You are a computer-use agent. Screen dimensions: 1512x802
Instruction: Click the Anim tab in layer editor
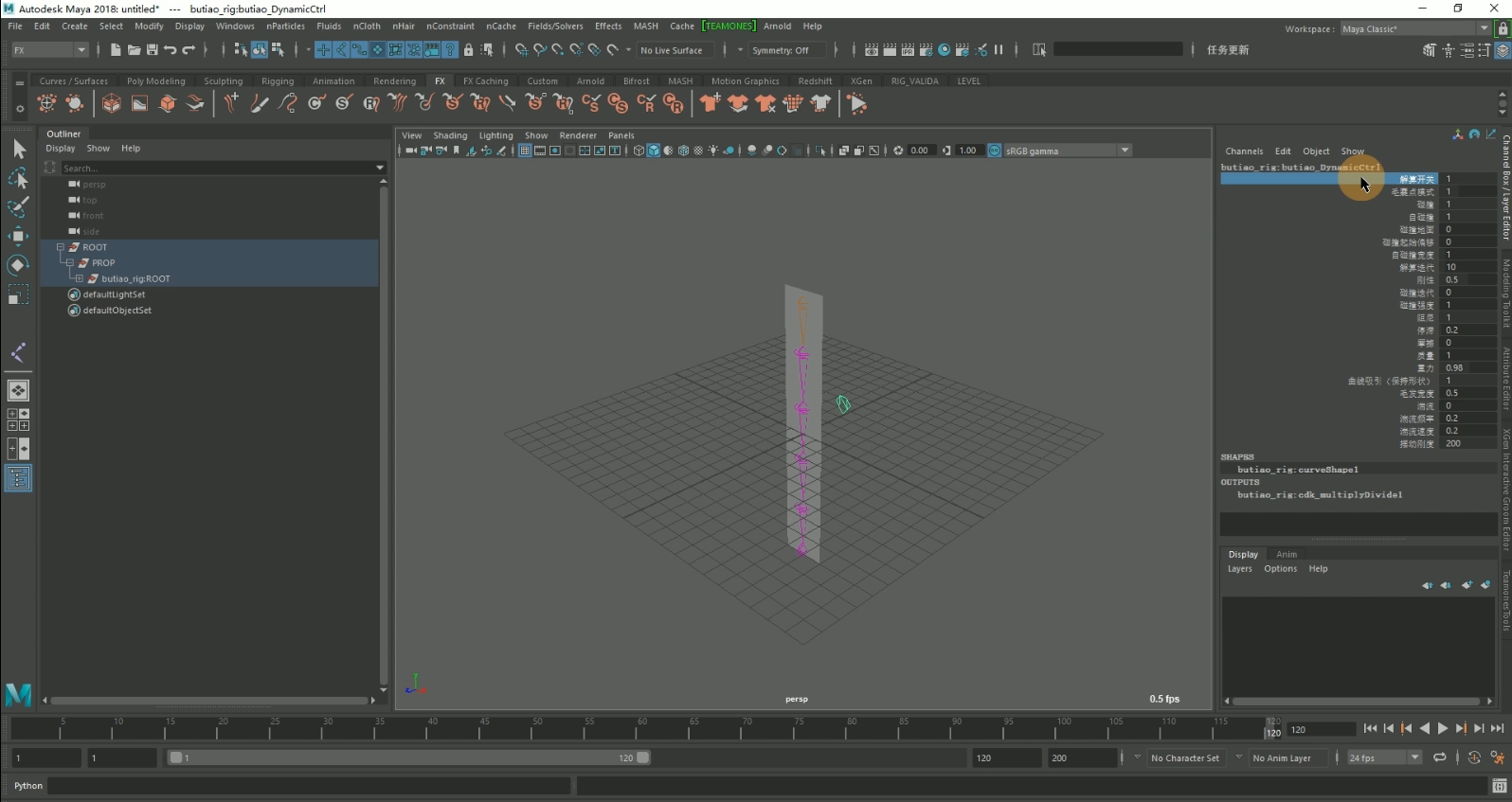pos(1286,555)
